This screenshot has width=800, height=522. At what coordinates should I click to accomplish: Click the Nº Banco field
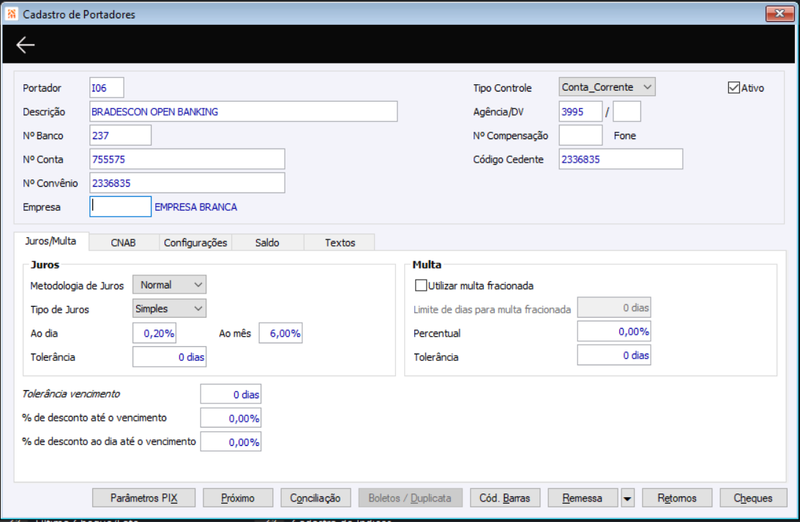tap(120, 135)
